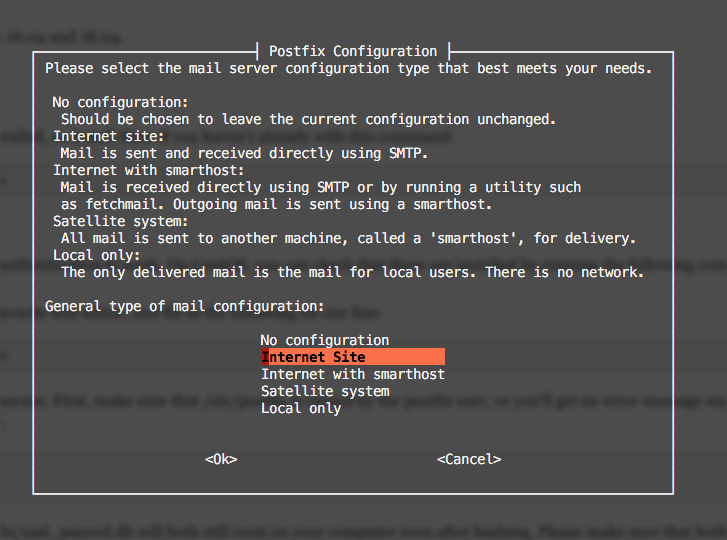Click the 'Internet with smarthost:' description heading
The image size is (727, 540).
pyautogui.click(x=148, y=170)
